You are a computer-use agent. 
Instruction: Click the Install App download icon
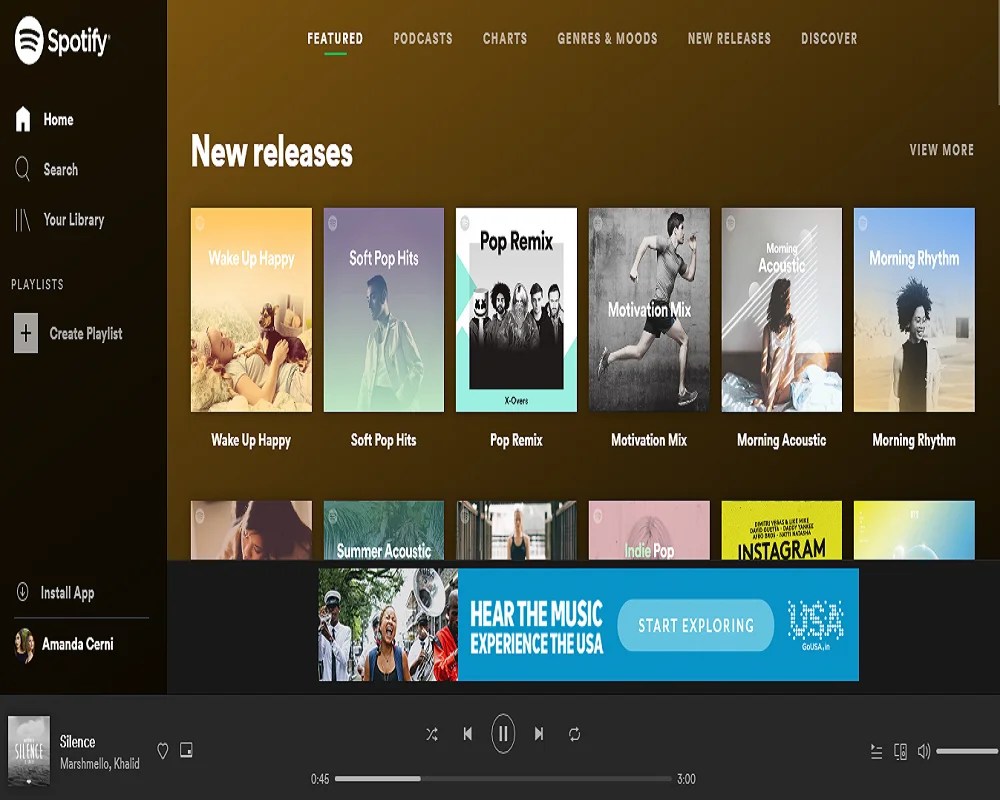(x=22, y=592)
